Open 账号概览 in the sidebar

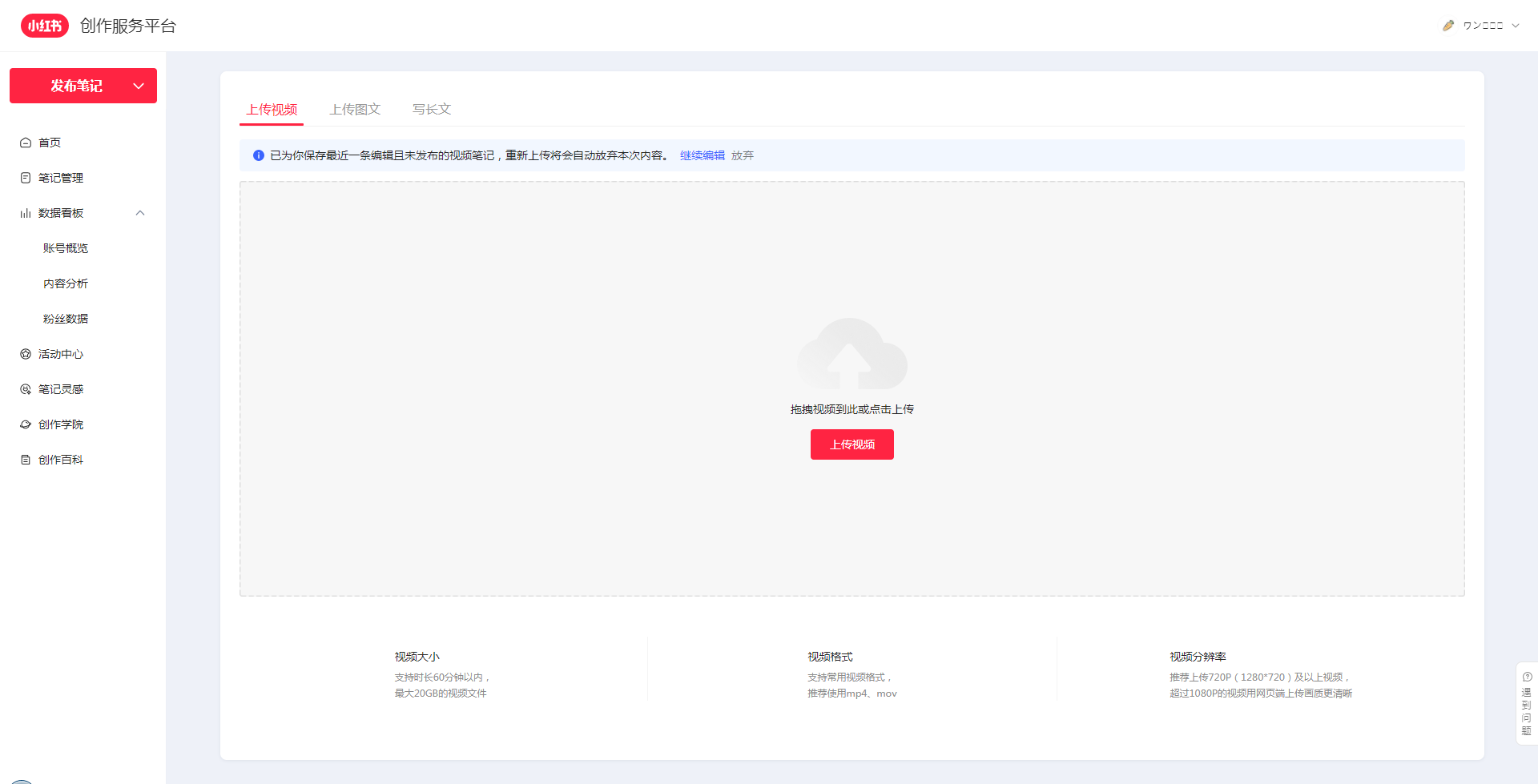click(66, 248)
